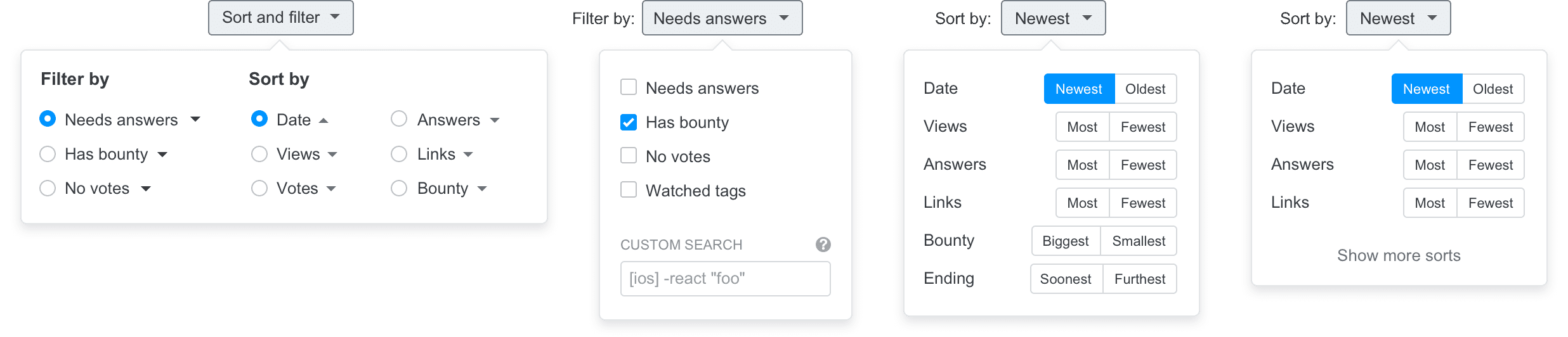Check the Needs answers checkbox
The width and height of the screenshot is (1568, 337).
(x=629, y=87)
